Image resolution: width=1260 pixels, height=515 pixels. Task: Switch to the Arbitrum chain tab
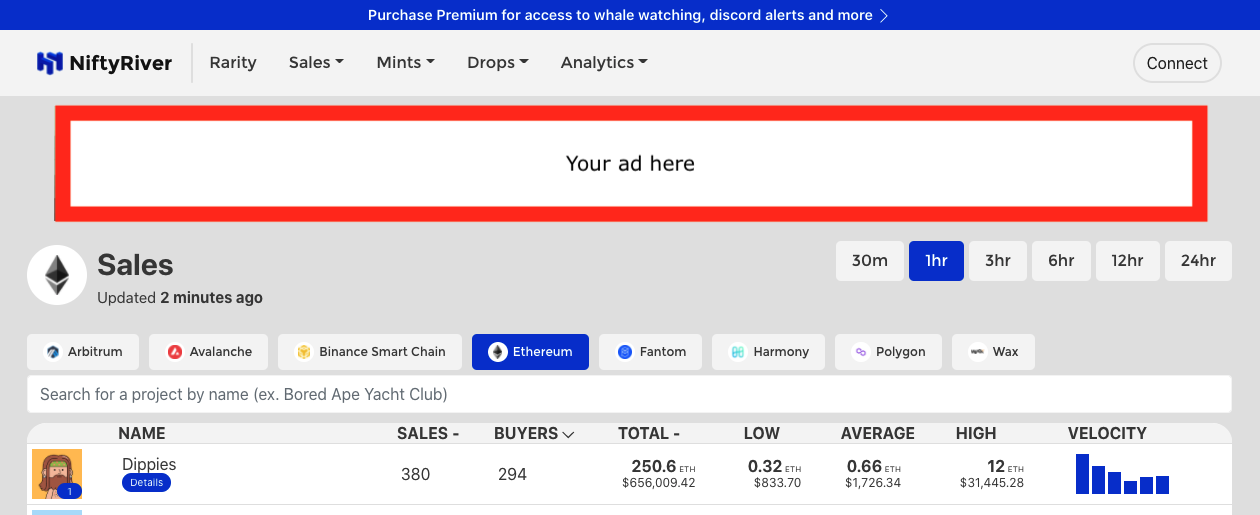pyautogui.click(x=83, y=352)
